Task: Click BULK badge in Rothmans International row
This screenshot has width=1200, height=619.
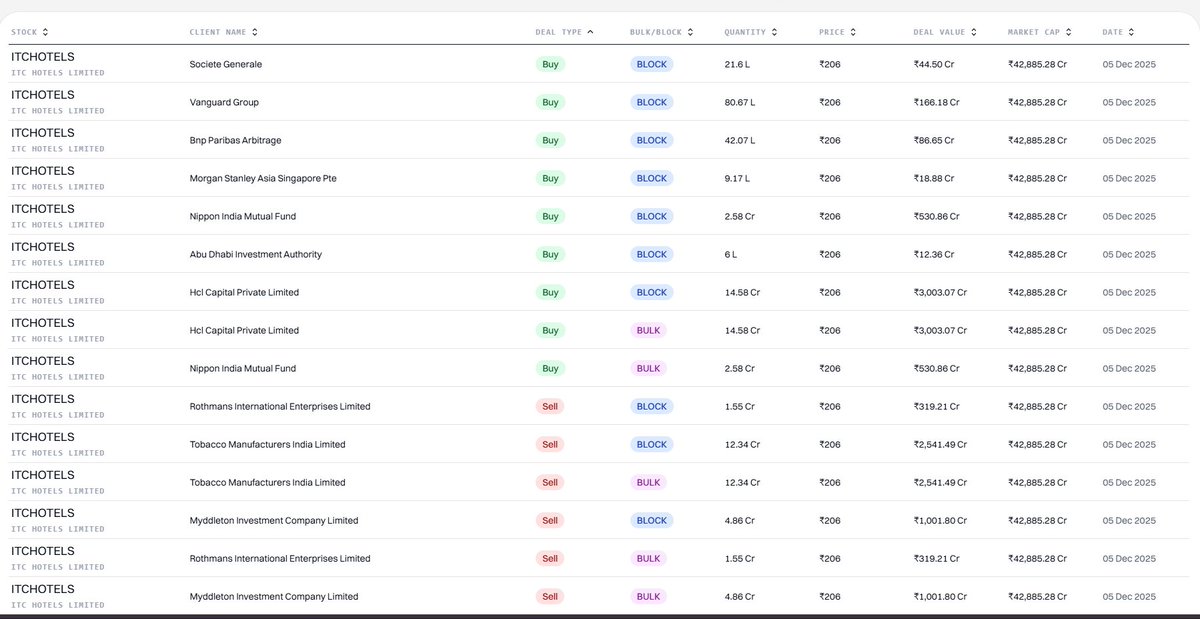Action: 648,558
